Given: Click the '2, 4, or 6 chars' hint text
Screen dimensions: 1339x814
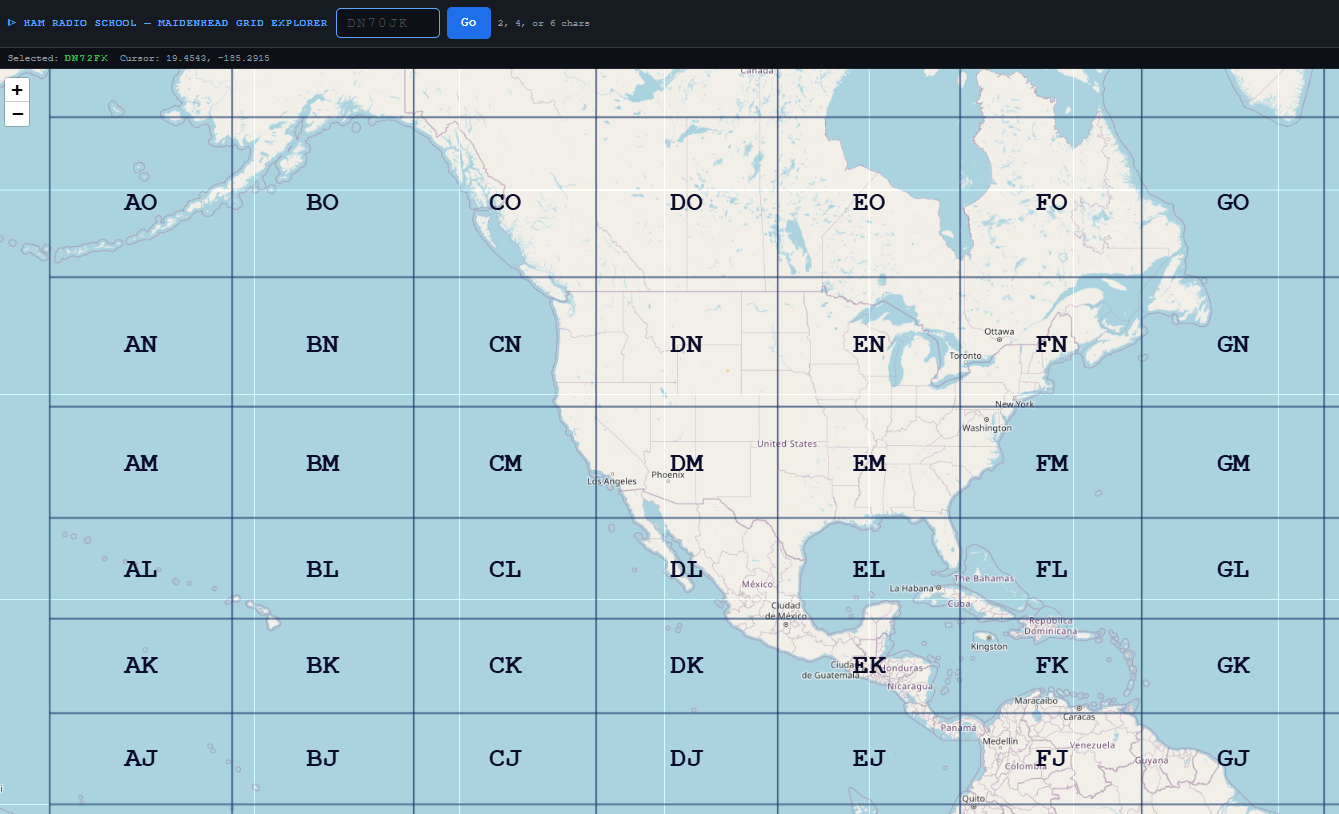Looking at the screenshot, I should (x=543, y=23).
